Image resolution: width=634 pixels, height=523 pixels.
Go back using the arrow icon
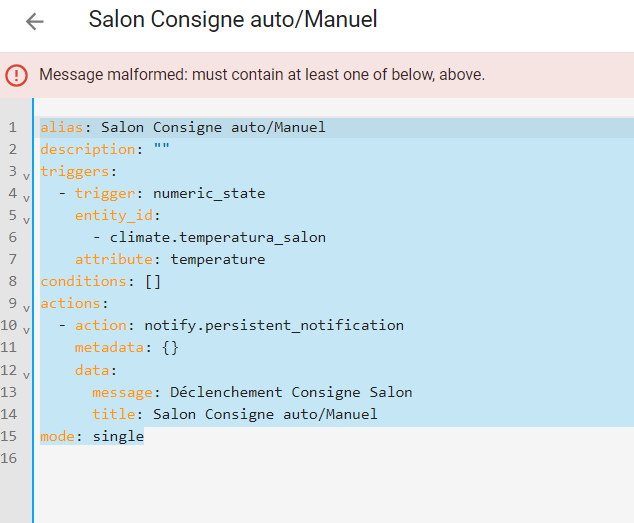(34, 21)
